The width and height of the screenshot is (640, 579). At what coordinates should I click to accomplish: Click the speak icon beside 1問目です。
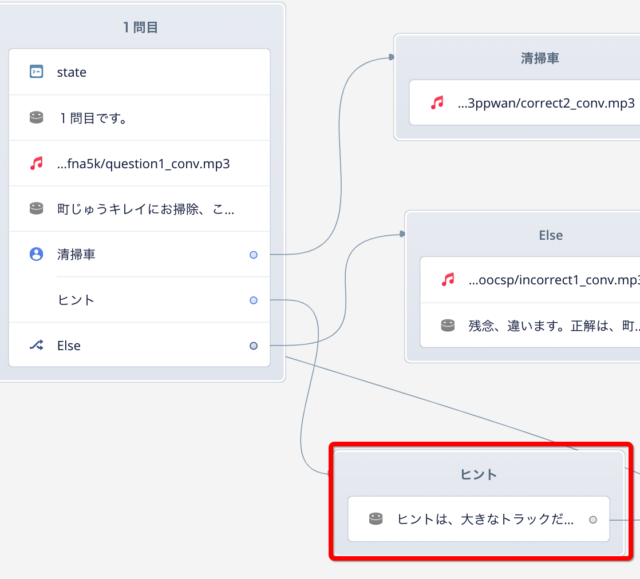[x=36, y=118]
